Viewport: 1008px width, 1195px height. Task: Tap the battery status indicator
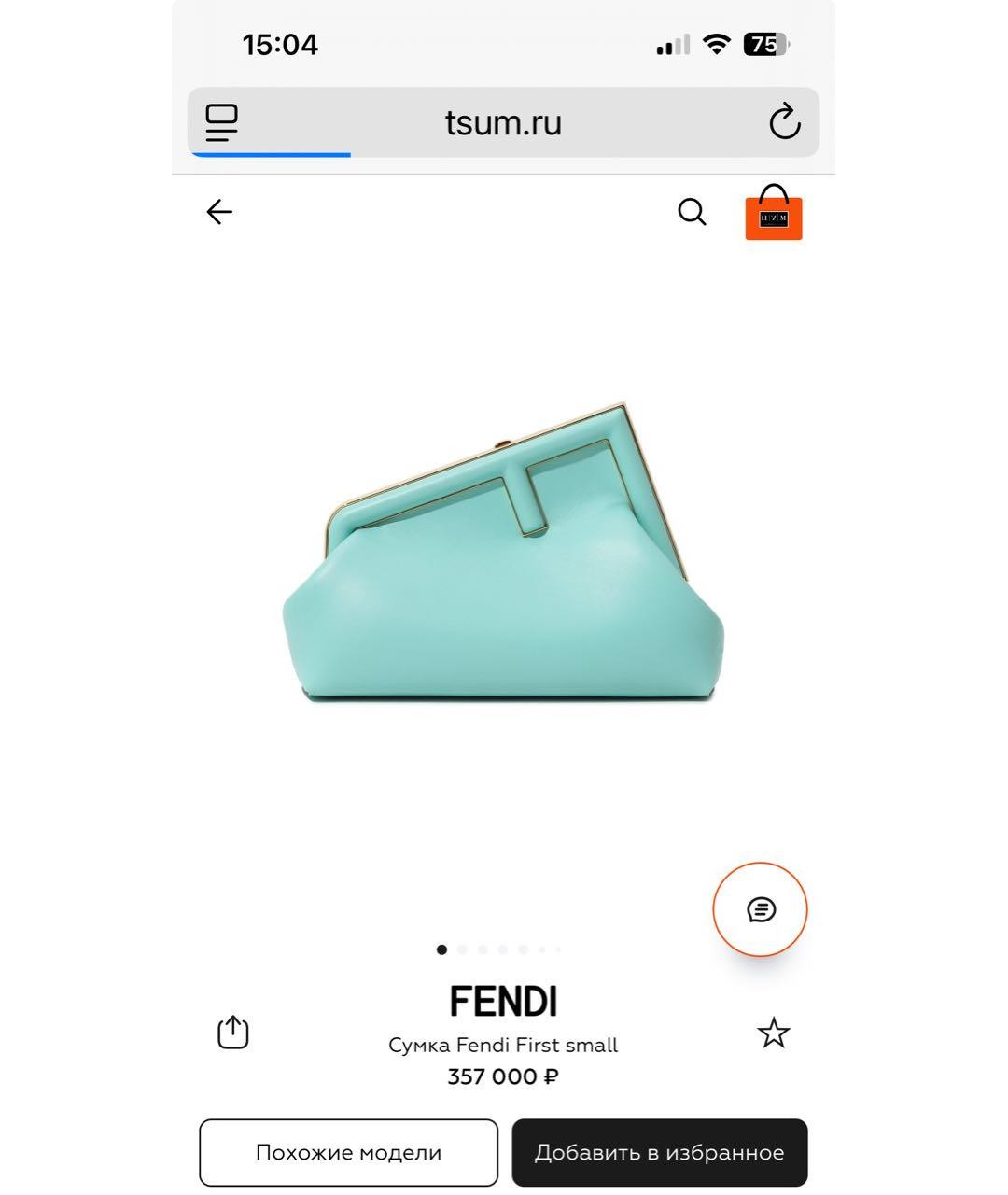(765, 44)
